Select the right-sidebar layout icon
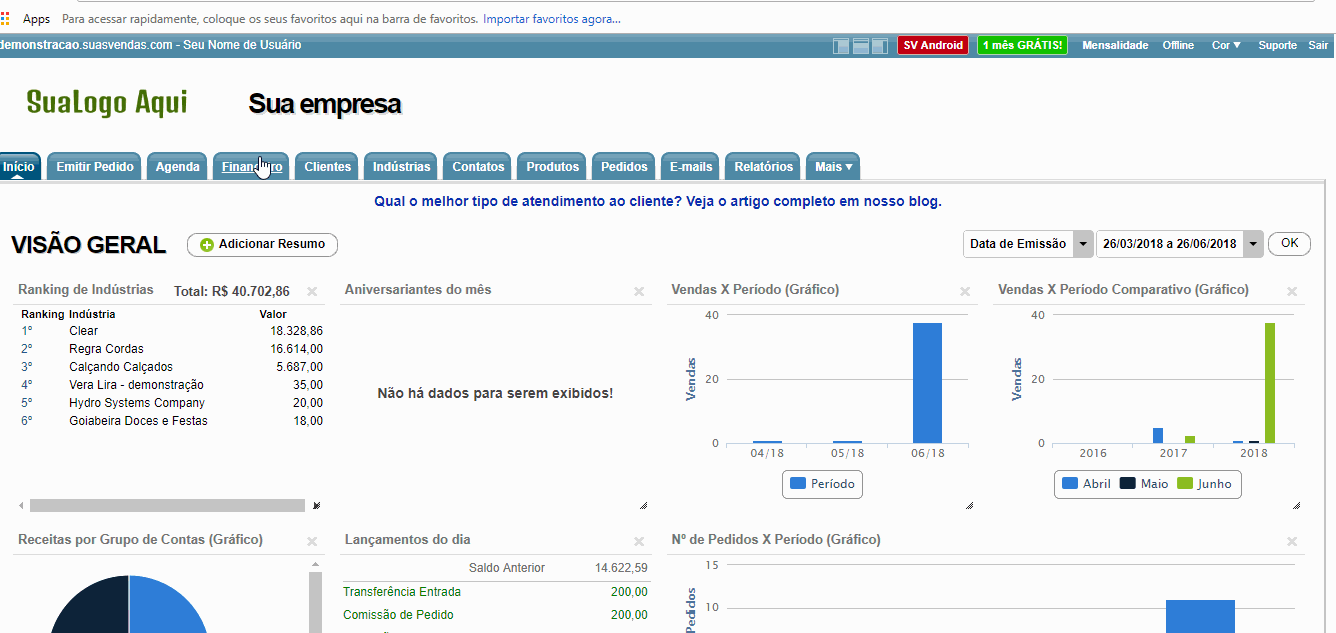Viewport: 1336px width, 633px height. pos(880,46)
